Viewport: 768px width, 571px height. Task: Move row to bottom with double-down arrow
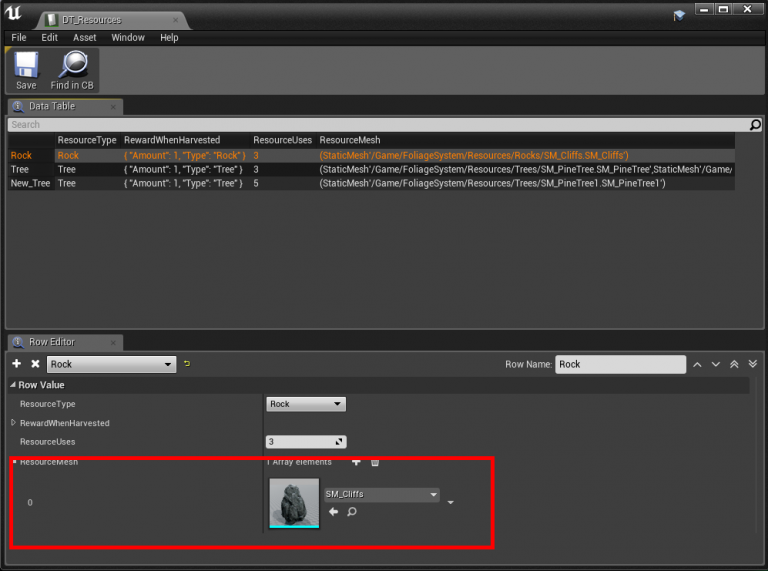point(753,364)
